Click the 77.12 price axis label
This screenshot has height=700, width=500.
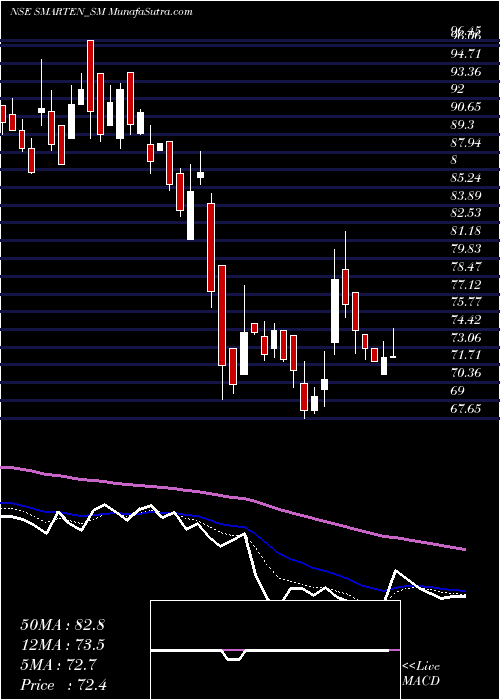click(x=466, y=284)
